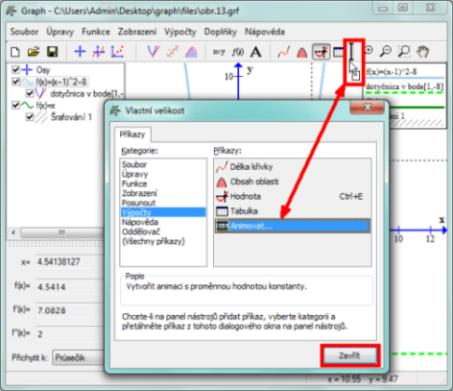Click the zoom out magnifier icon
This screenshot has width=453, height=391.
click(386, 51)
